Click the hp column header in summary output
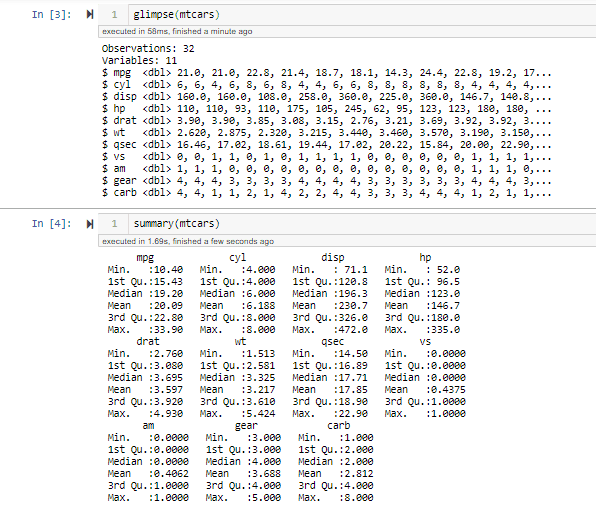The image size is (596, 513). [x=425, y=257]
